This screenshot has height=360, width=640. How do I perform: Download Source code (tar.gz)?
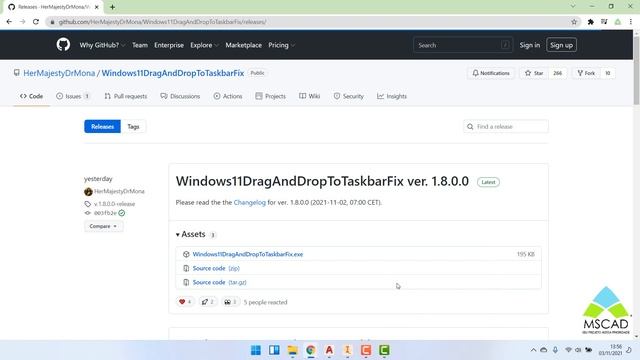point(220,282)
